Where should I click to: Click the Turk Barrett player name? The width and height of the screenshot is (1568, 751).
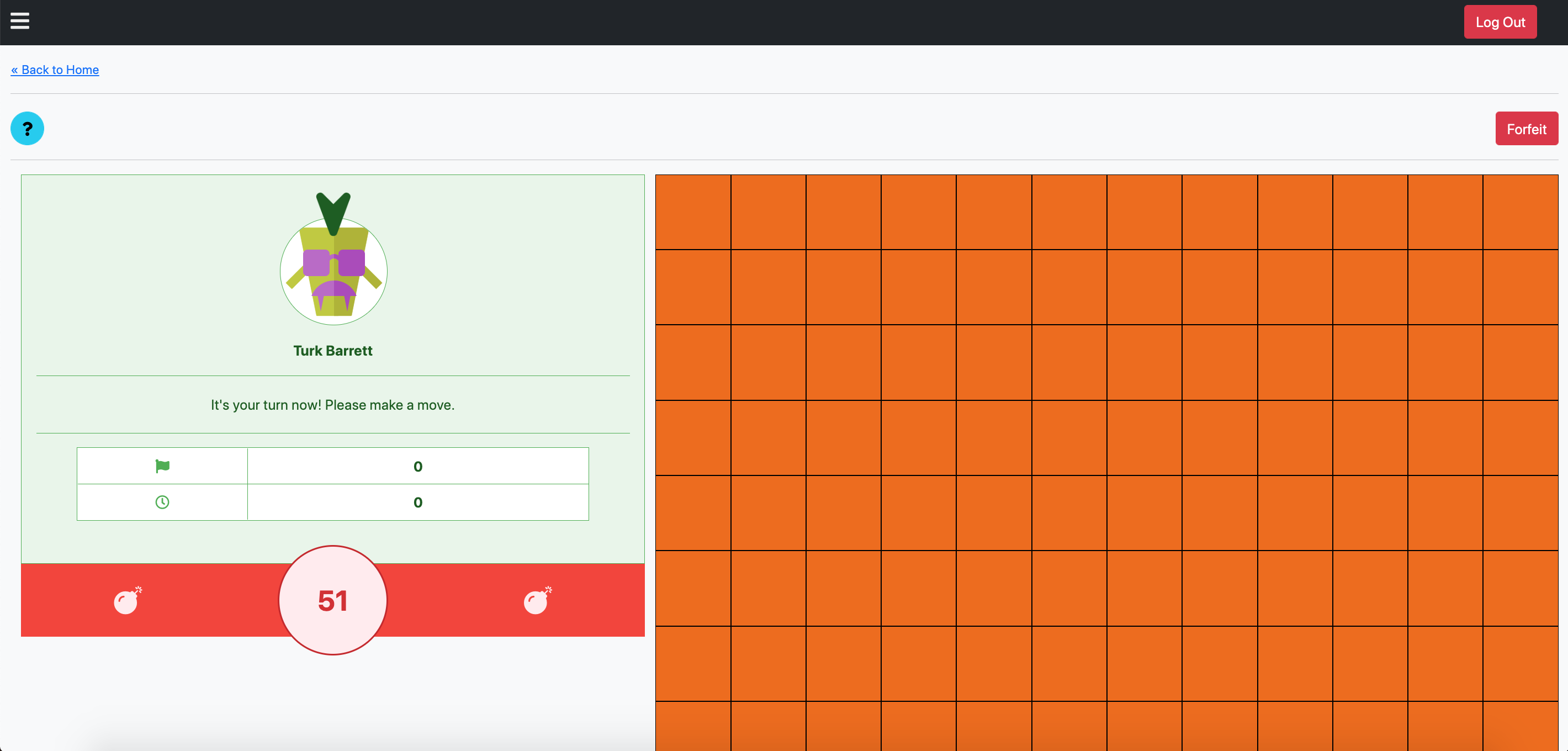(x=333, y=351)
